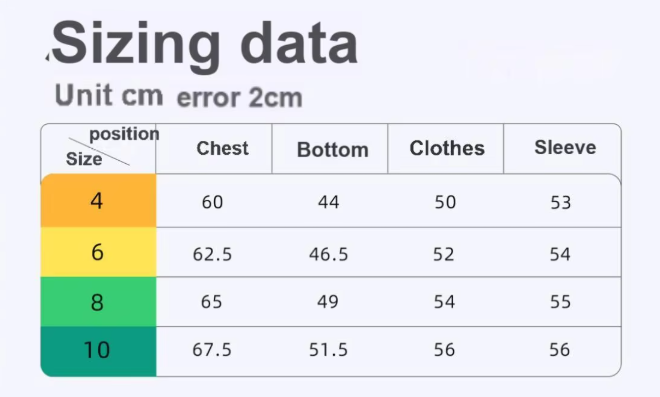Click the position/Size corner header cell
This screenshot has height=397, width=660.
pyautogui.click(x=98, y=149)
